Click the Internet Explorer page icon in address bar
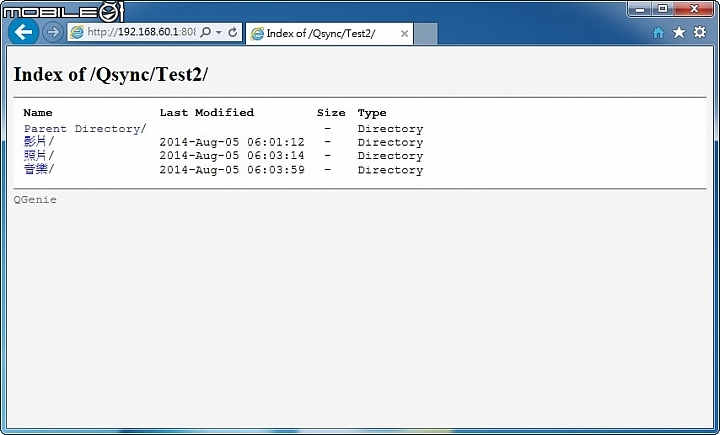 (77, 32)
